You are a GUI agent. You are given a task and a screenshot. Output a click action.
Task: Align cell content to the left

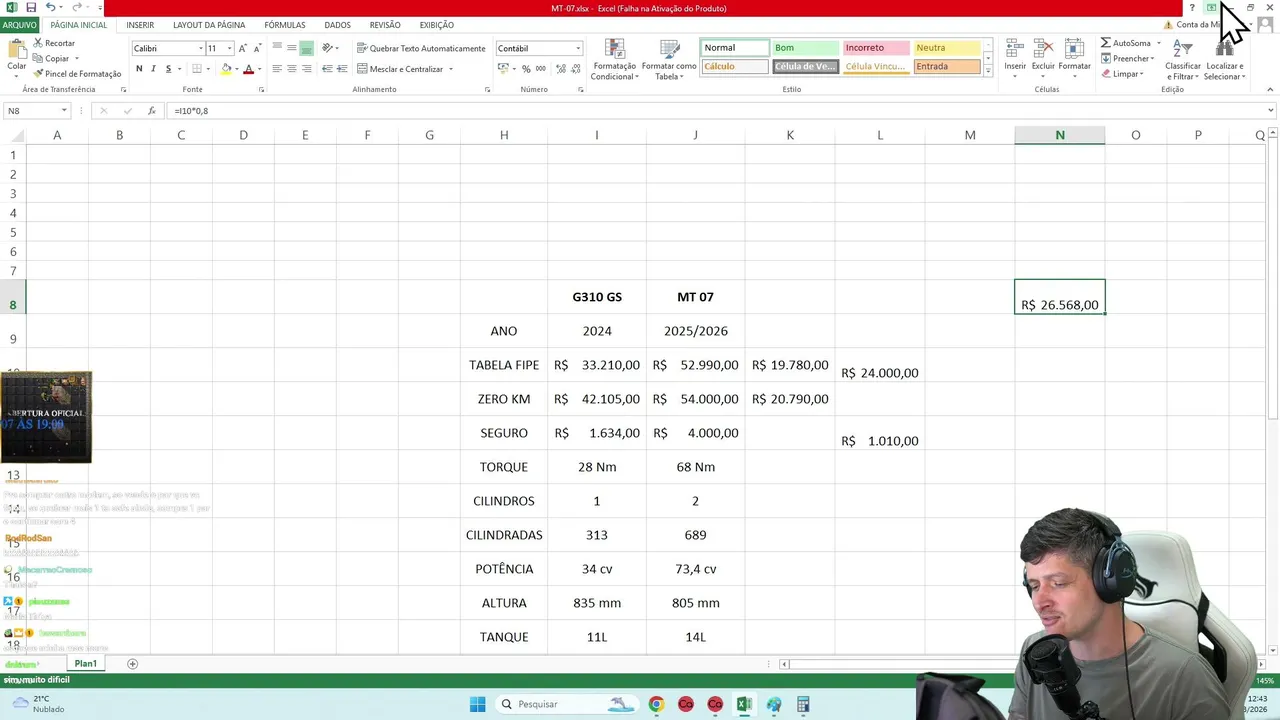coord(277,69)
